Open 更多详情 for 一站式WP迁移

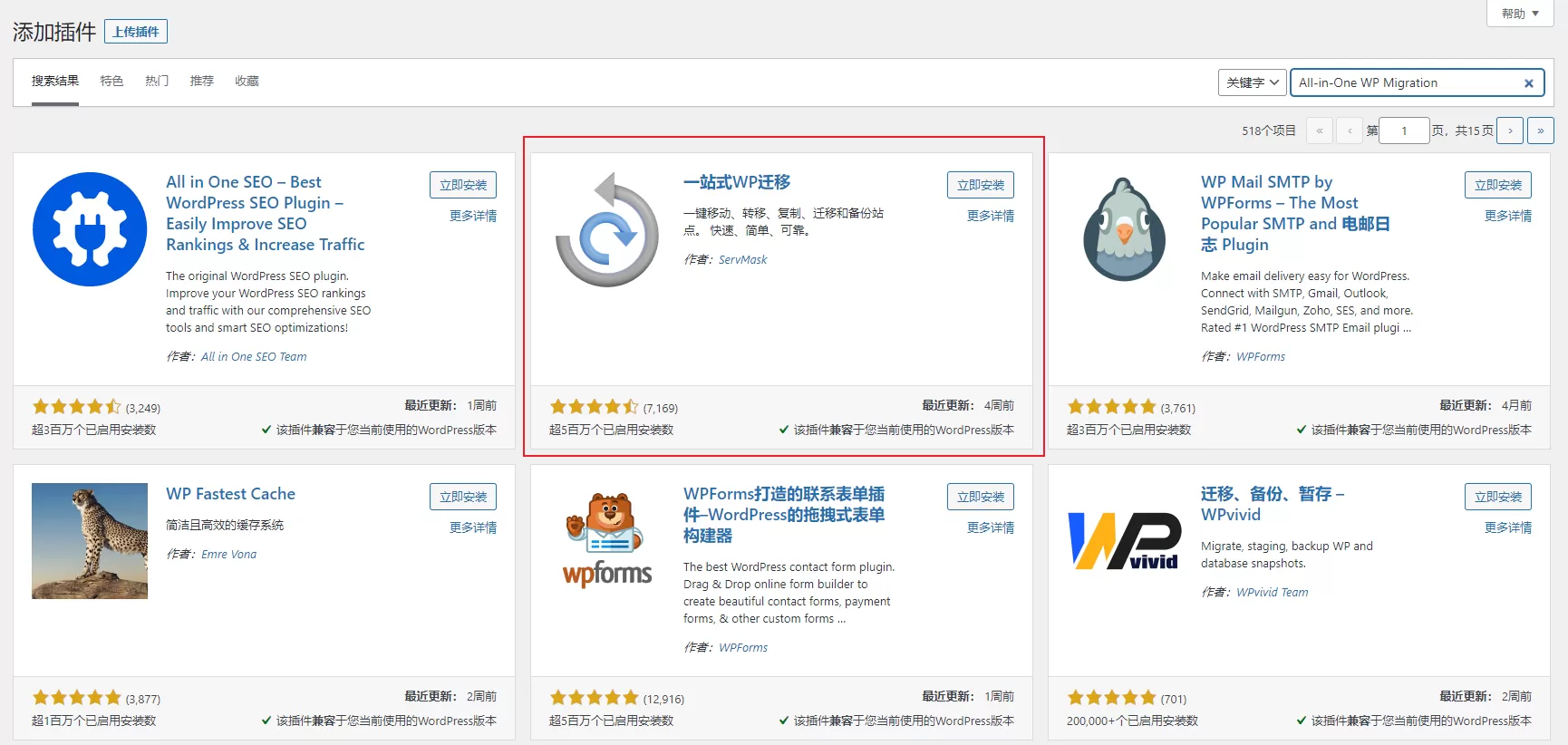(x=991, y=216)
